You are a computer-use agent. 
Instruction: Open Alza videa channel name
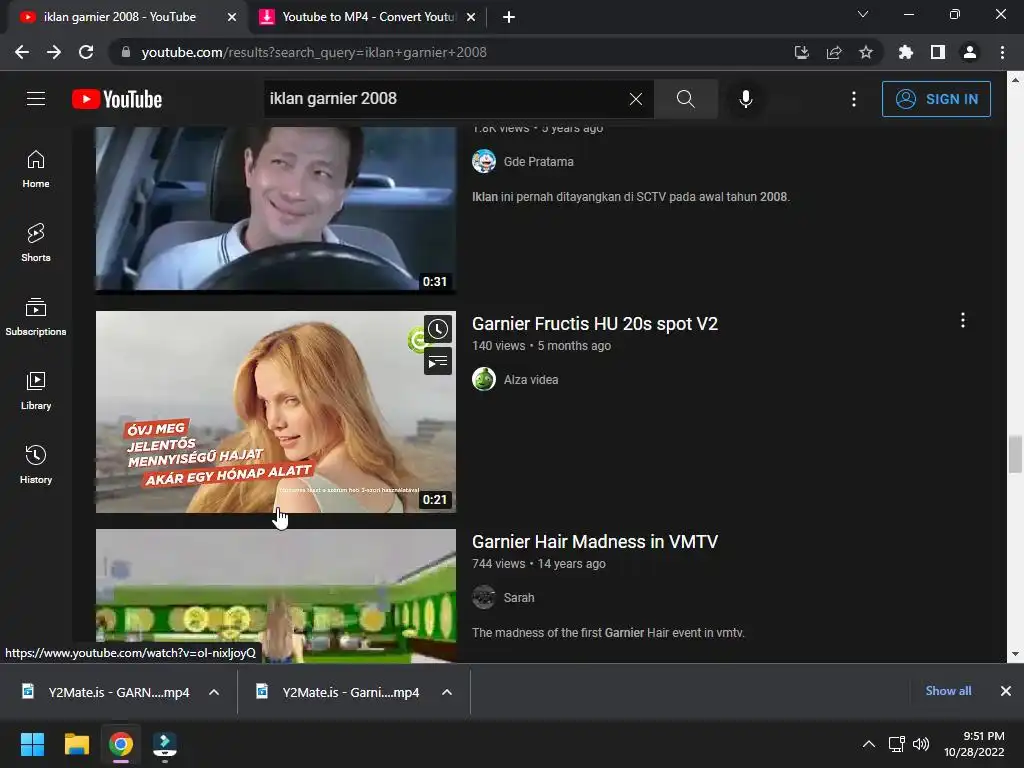click(x=531, y=379)
